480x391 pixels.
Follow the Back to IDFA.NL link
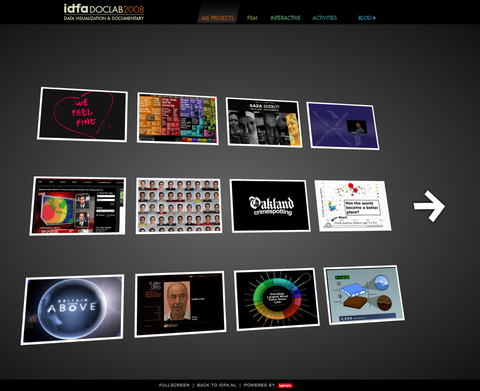pyautogui.click(x=217, y=385)
